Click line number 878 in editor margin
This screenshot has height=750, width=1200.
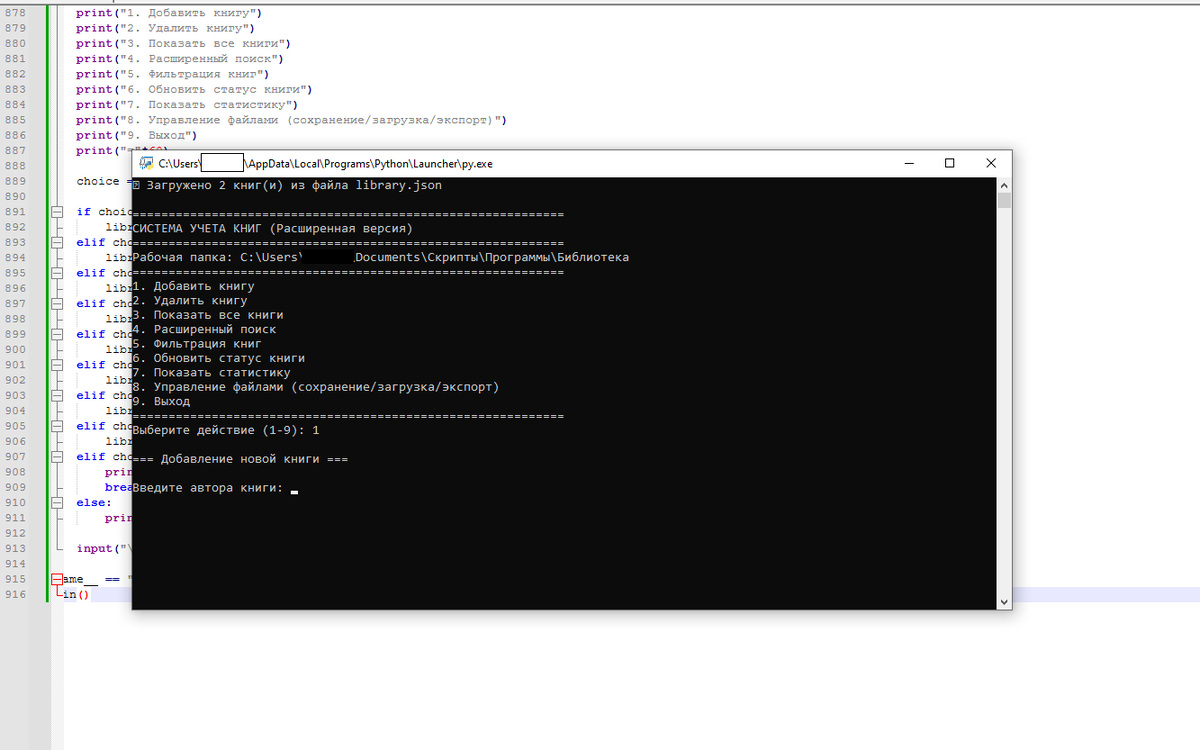tap(14, 13)
